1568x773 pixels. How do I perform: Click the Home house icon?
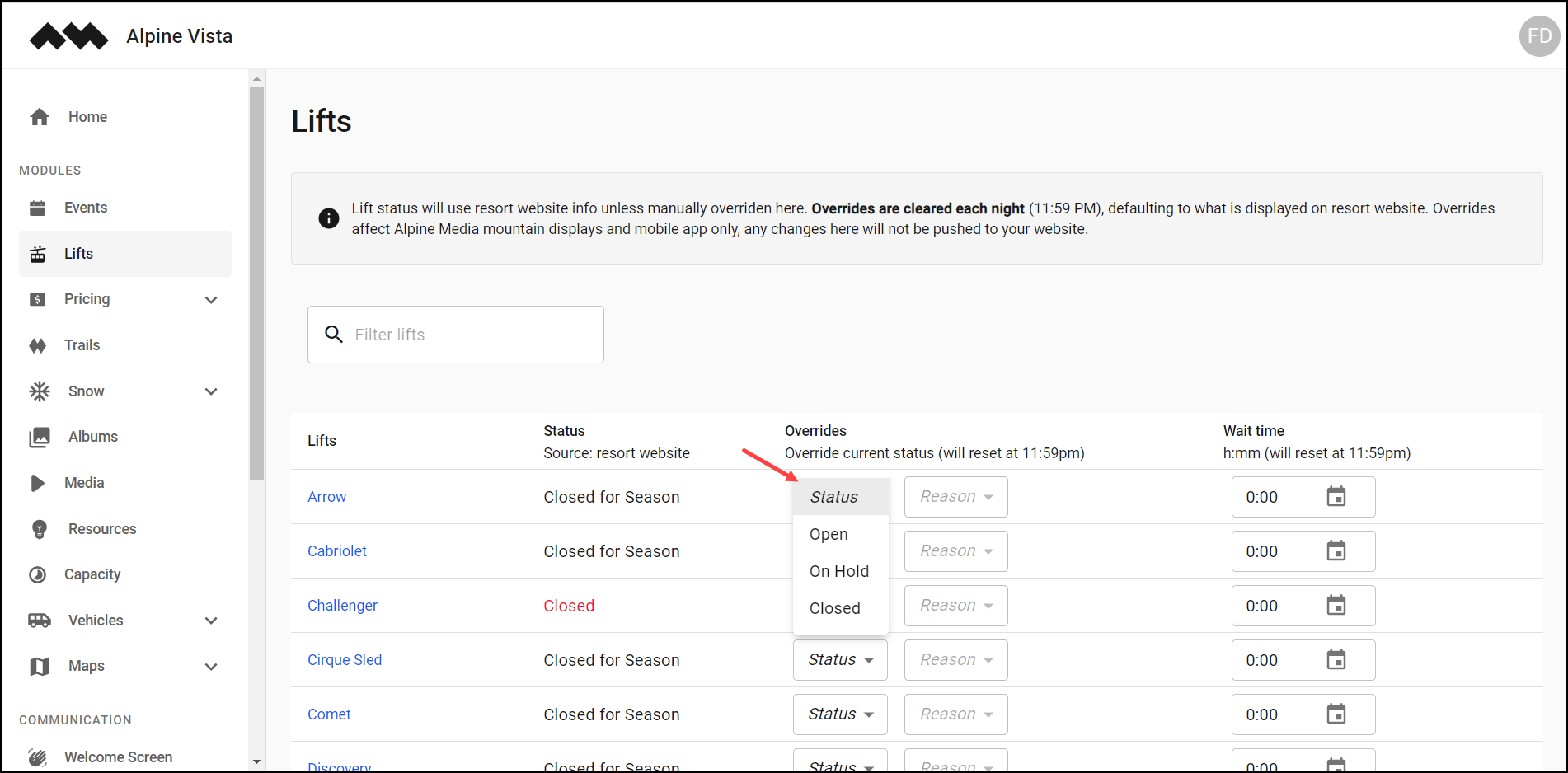click(x=40, y=117)
